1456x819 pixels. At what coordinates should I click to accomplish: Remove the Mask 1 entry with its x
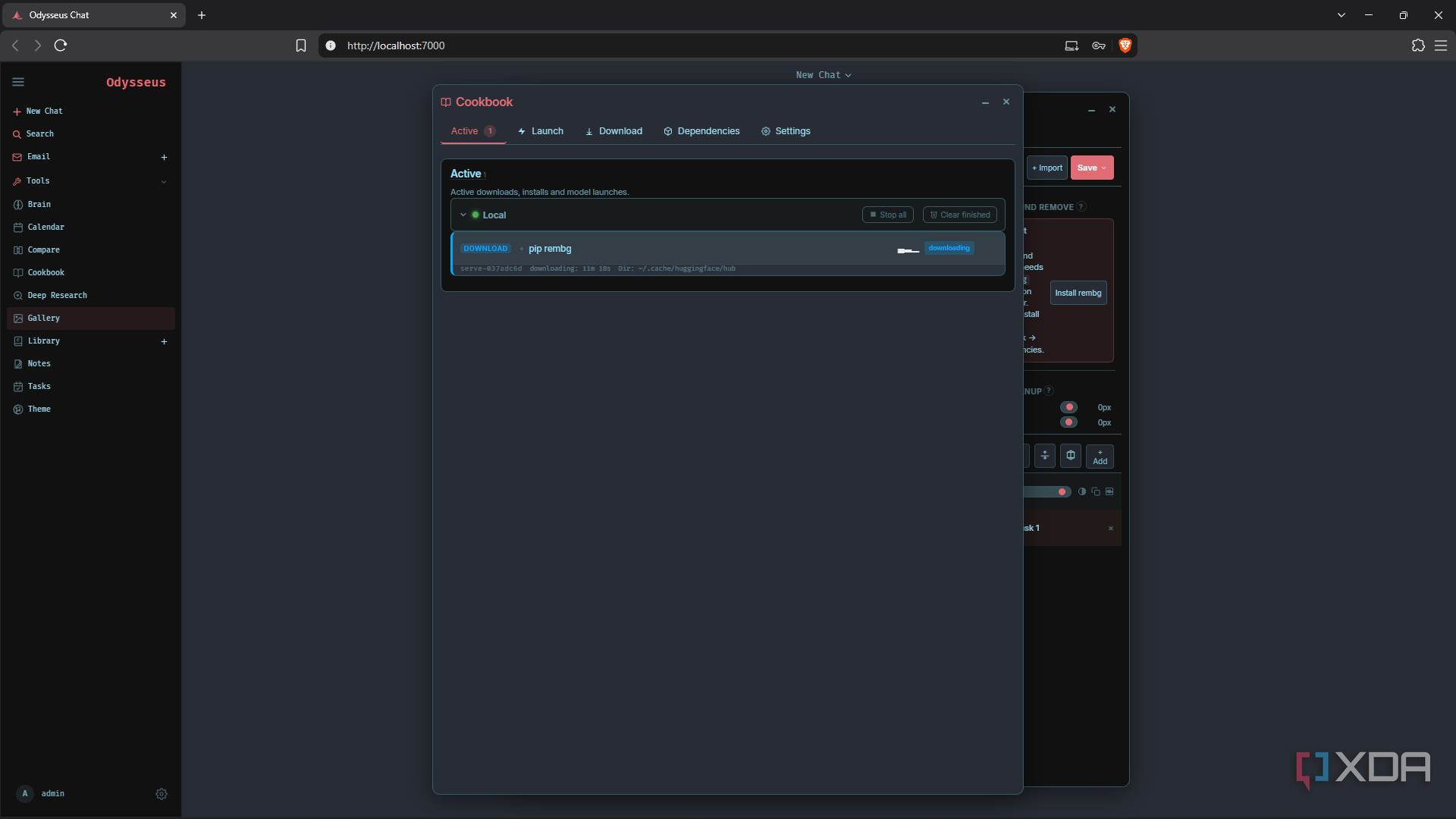(1111, 529)
